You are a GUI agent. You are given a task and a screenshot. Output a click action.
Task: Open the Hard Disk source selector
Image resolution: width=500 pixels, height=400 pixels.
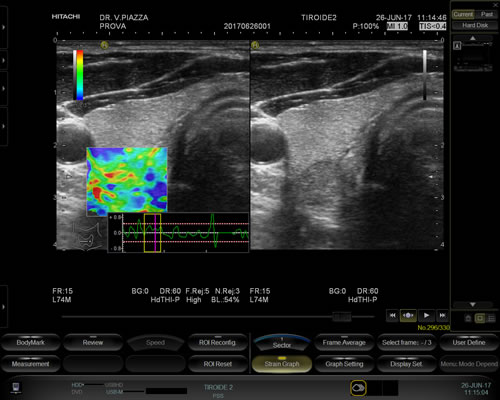click(x=475, y=25)
